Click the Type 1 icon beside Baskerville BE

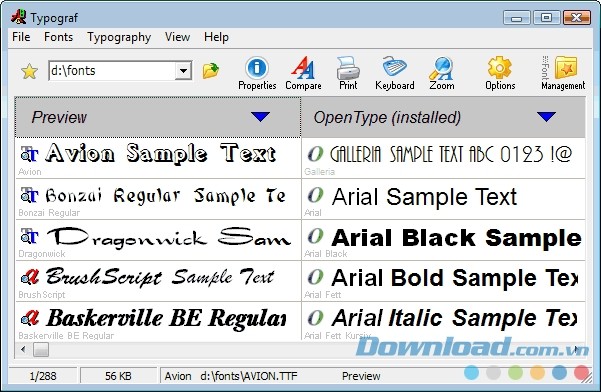point(30,318)
